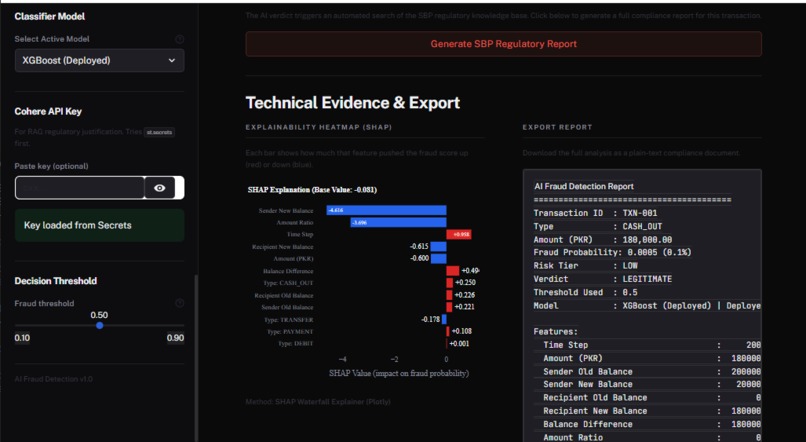Viewport: 806px width, 442px height.
Task: Click the red Time Step SHAP bar
Action: pyautogui.click(x=459, y=234)
